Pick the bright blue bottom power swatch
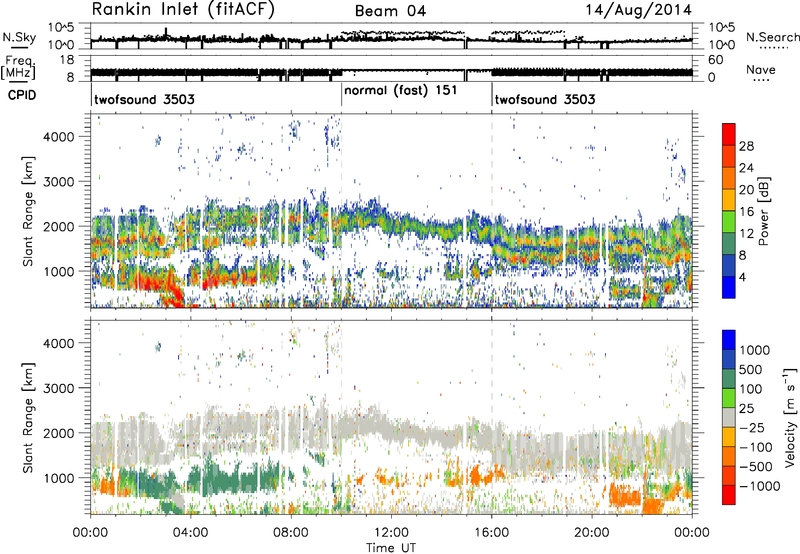 click(x=729, y=287)
